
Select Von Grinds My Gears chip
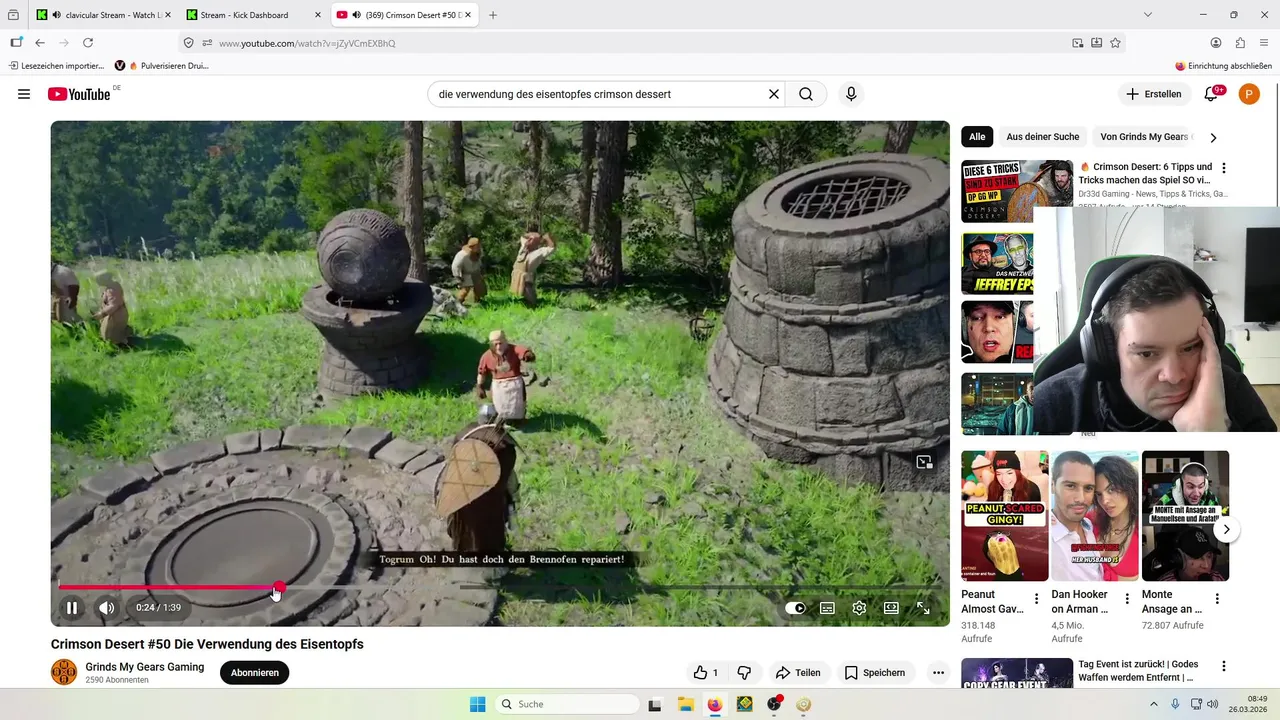click(x=1144, y=137)
